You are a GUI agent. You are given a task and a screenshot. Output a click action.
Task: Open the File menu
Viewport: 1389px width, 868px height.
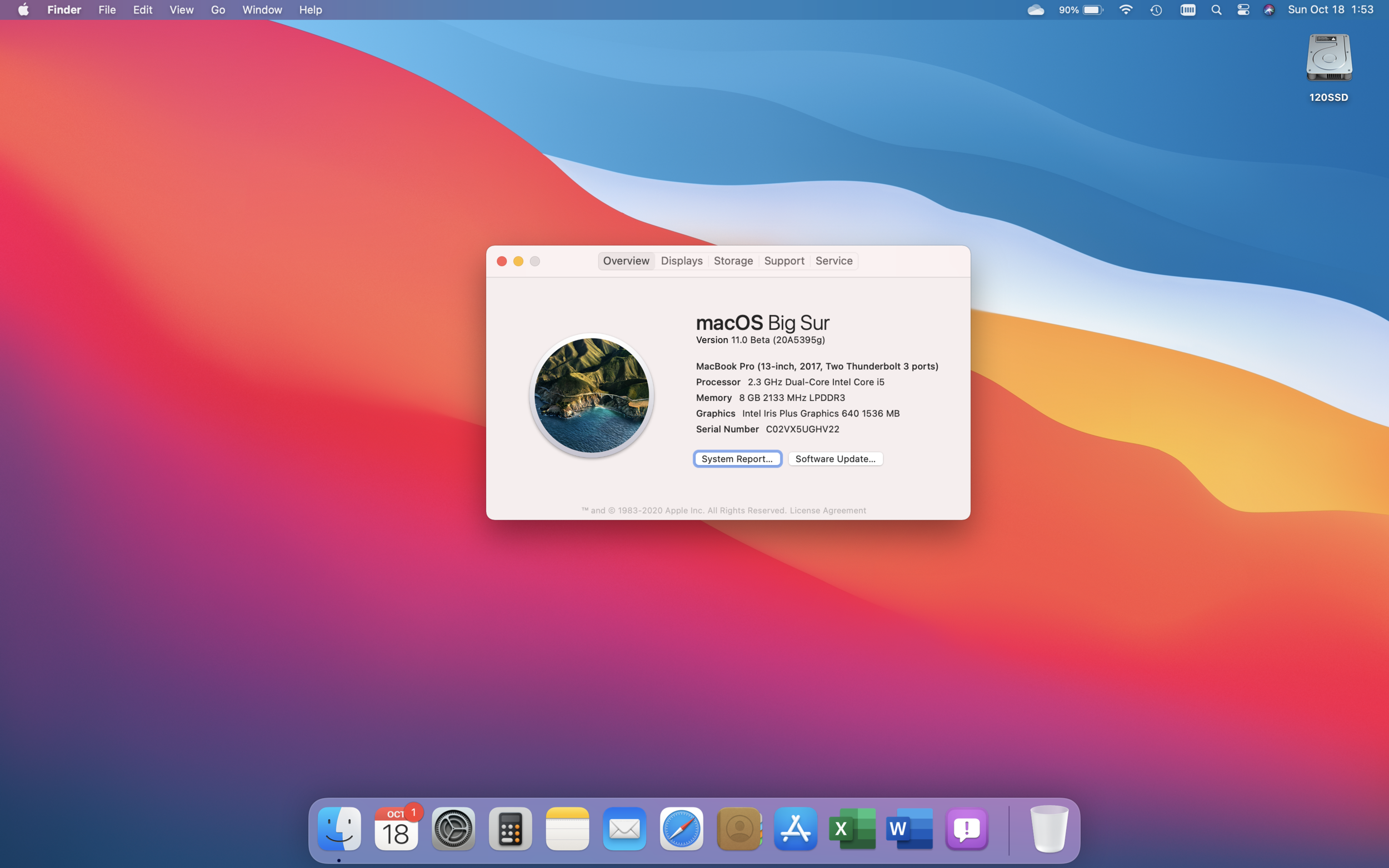(107, 10)
